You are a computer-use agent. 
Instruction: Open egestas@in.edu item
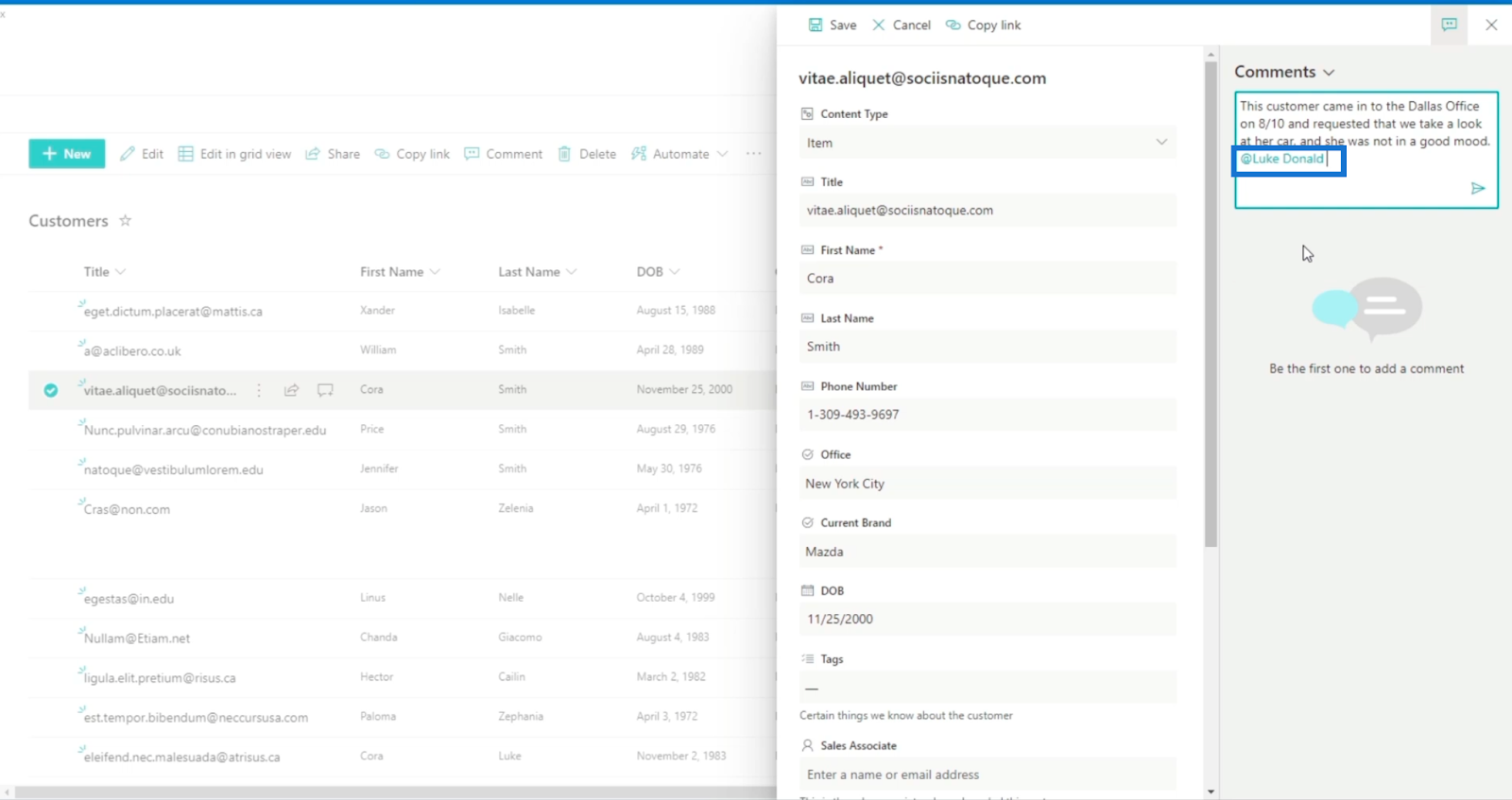(x=129, y=599)
